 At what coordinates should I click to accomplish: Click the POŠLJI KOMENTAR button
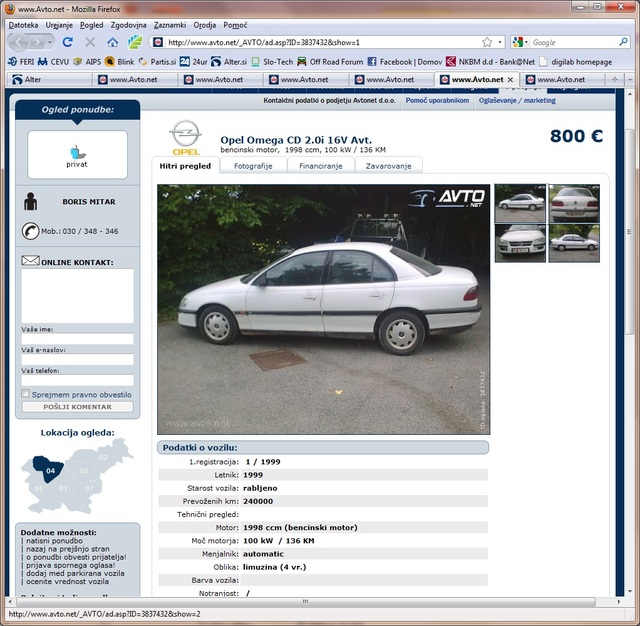pyautogui.click(x=78, y=407)
